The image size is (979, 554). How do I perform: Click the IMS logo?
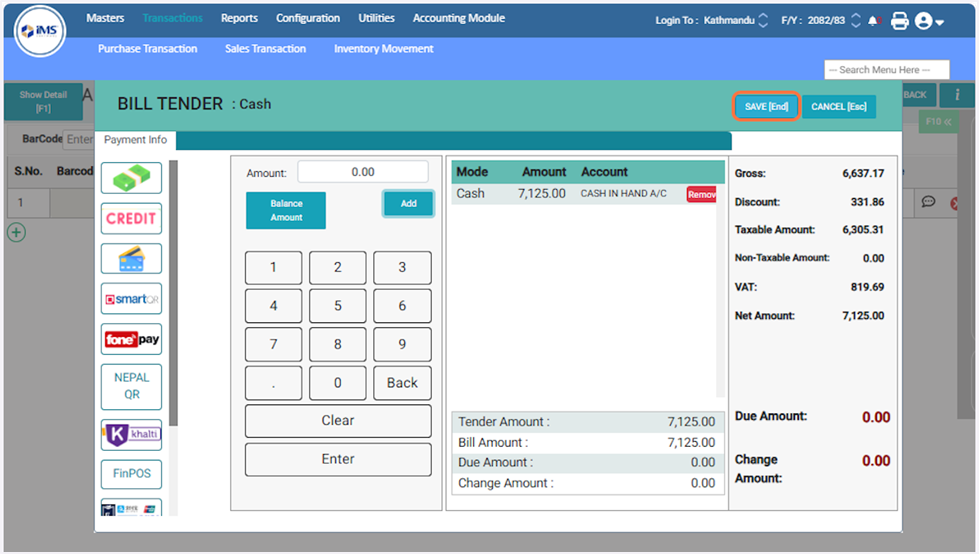click(40, 32)
